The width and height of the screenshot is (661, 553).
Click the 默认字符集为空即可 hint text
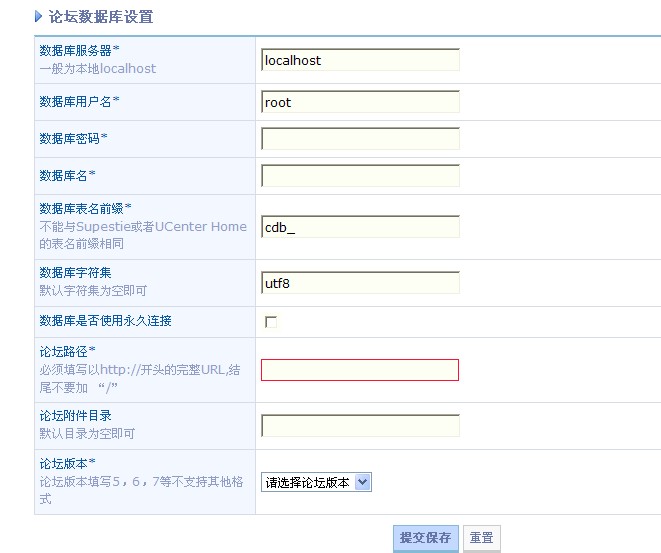(93, 290)
